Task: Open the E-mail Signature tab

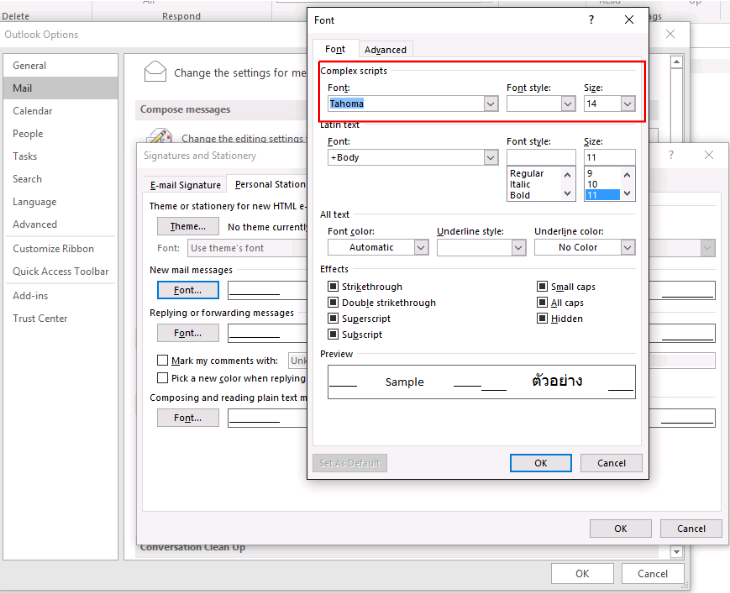Action: tap(185, 185)
